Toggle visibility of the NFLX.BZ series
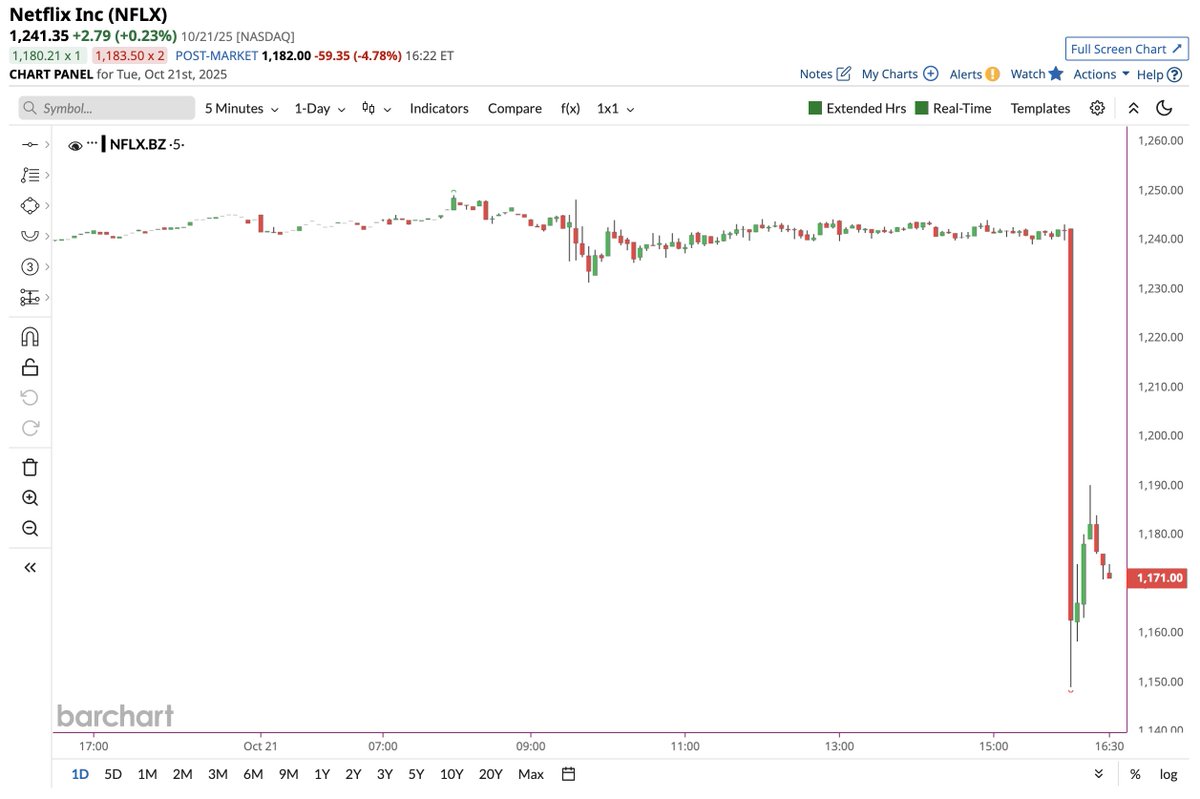 click(75, 146)
